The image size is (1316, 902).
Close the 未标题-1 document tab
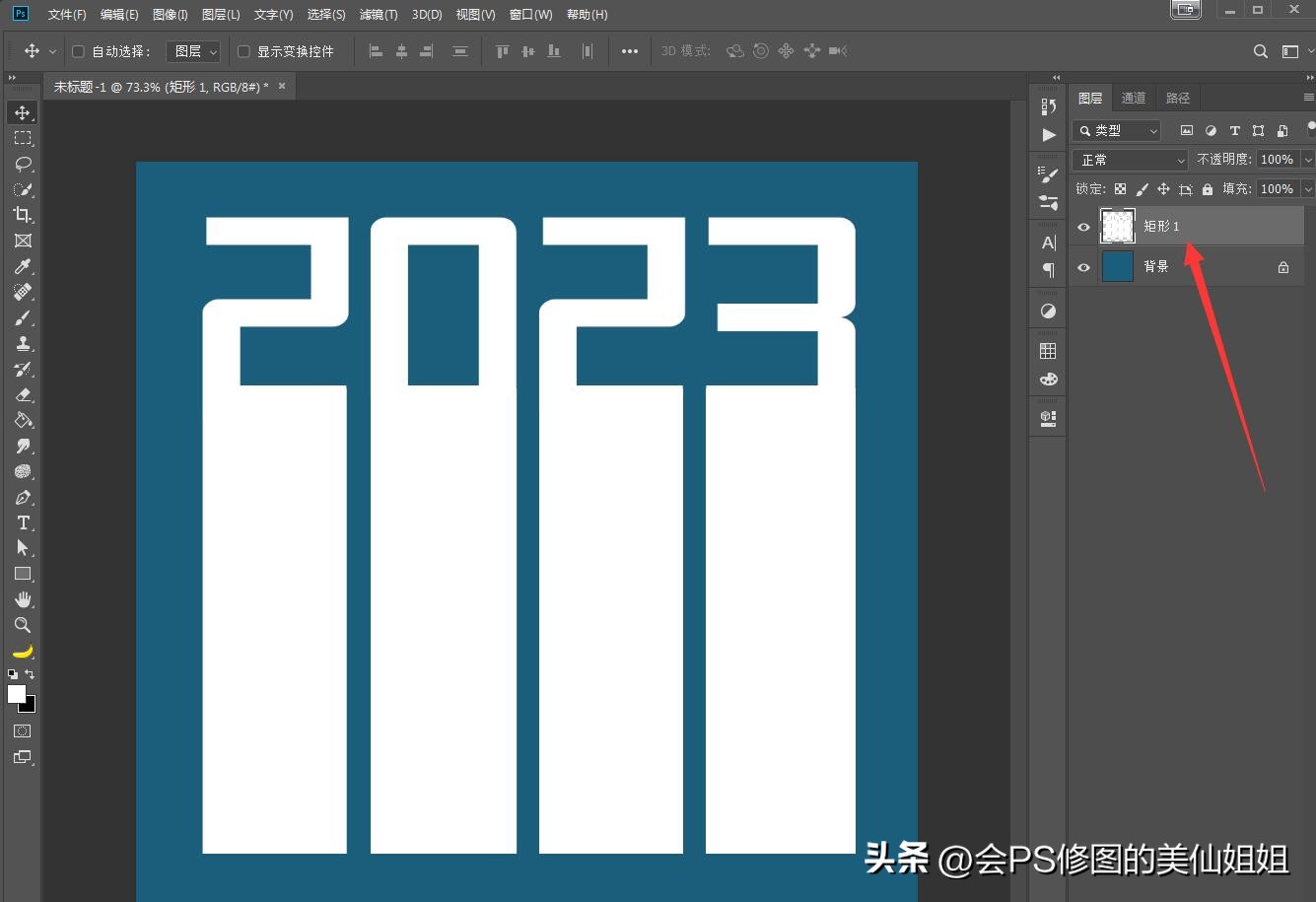[x=282, y=86]
